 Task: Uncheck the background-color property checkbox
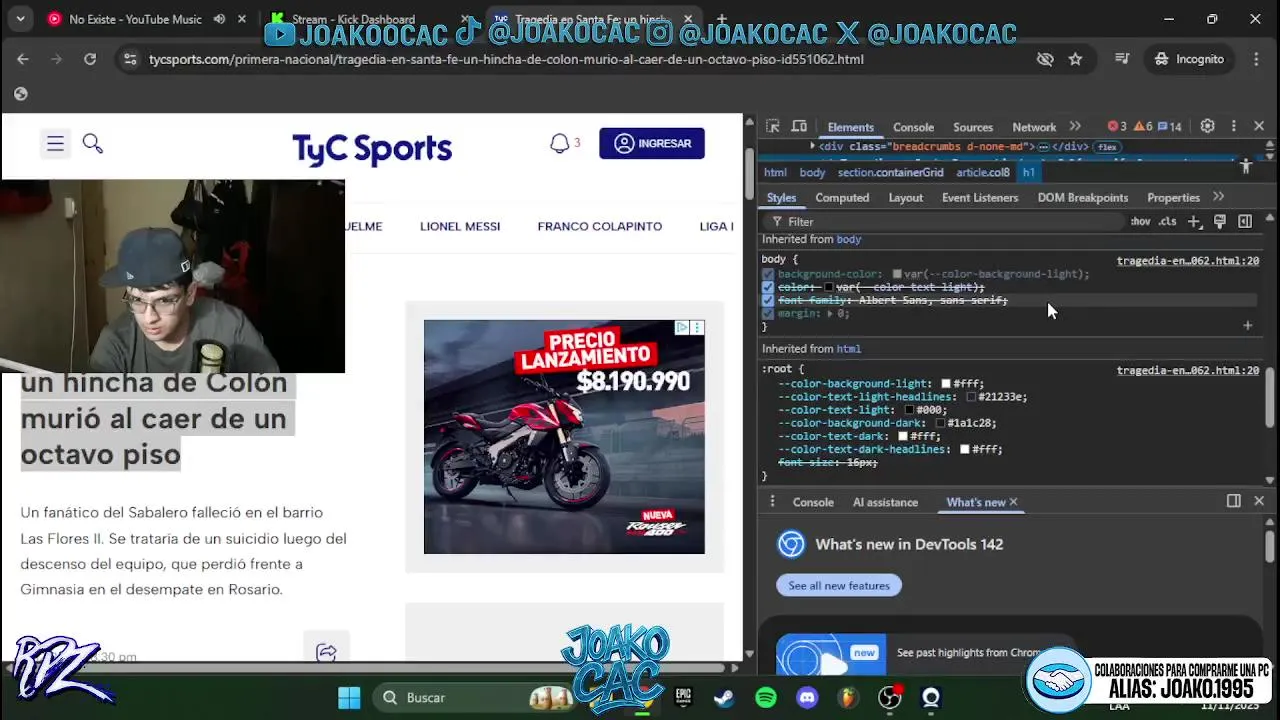coord(768,274)
